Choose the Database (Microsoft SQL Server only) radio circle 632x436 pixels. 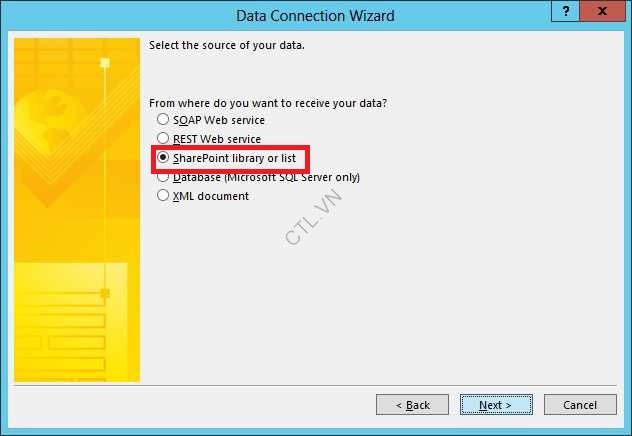click(163, 176)
